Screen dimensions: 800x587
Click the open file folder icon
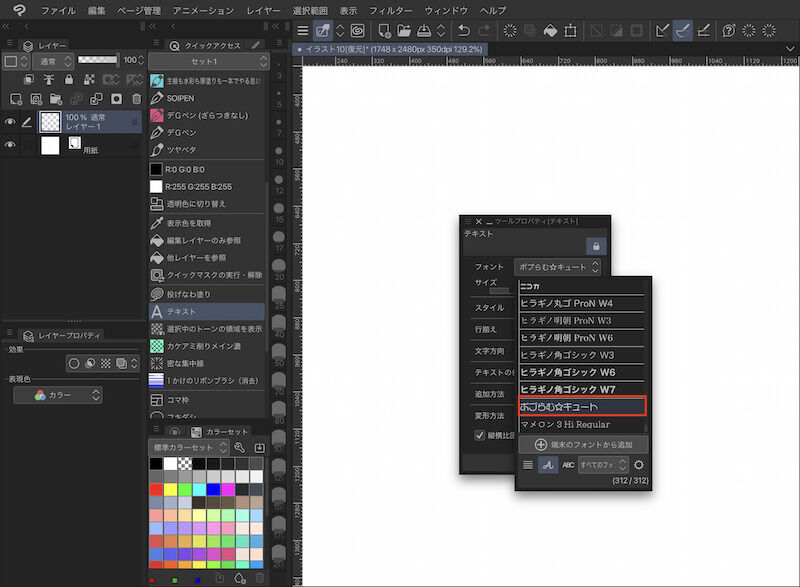pyautogui.click(x=404, y=31)
